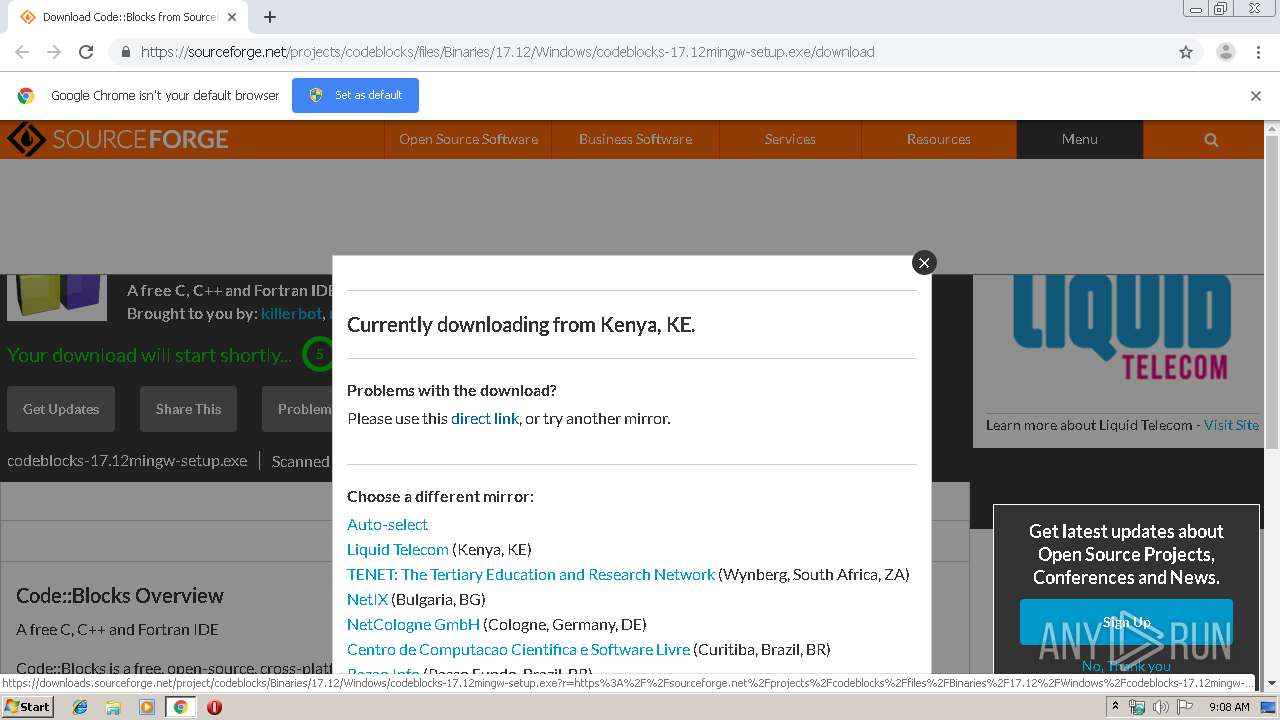
Task: Launch the media player taskbar icon
Action: tap(147, 707)
